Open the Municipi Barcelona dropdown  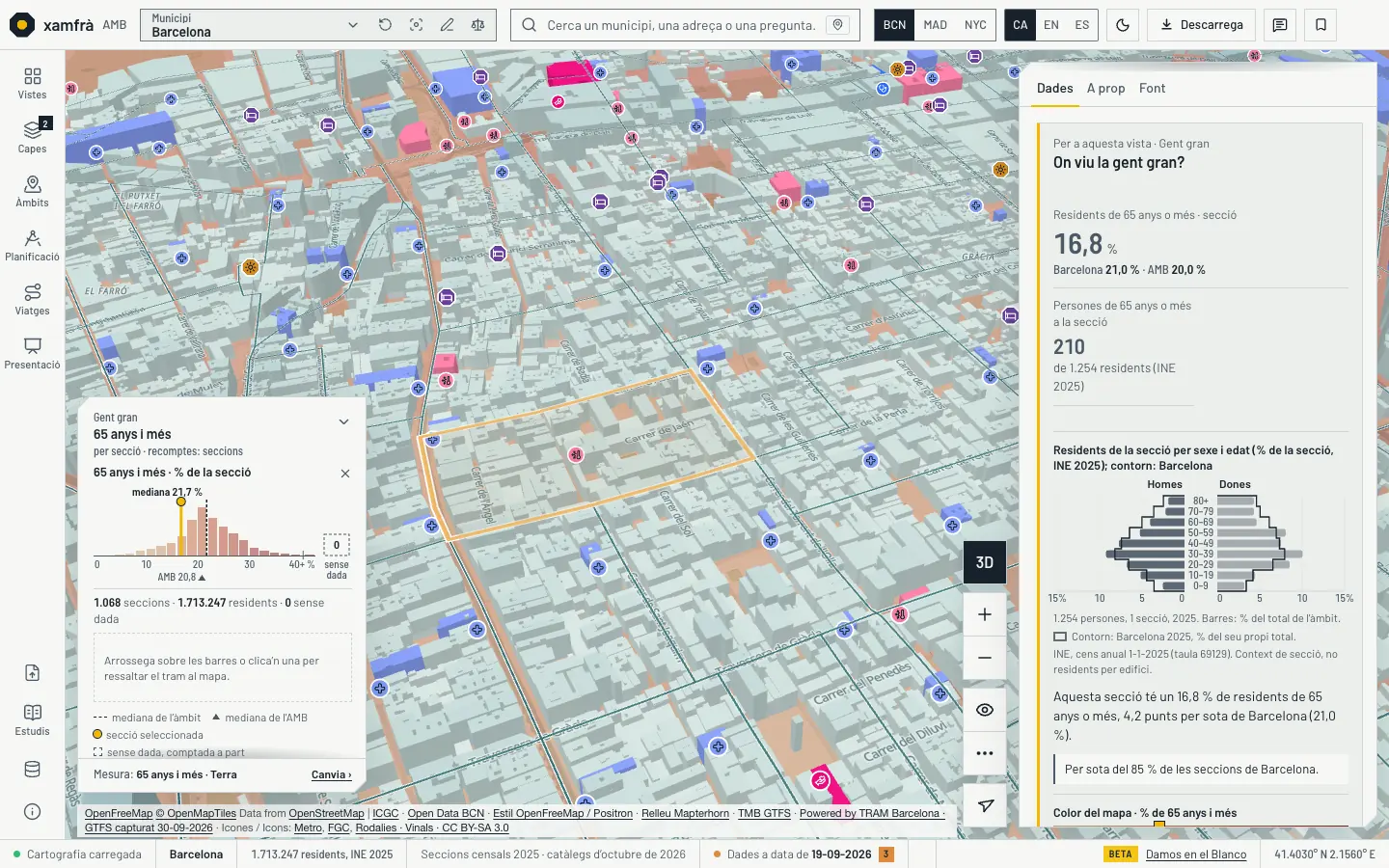[x=255, y=25]
